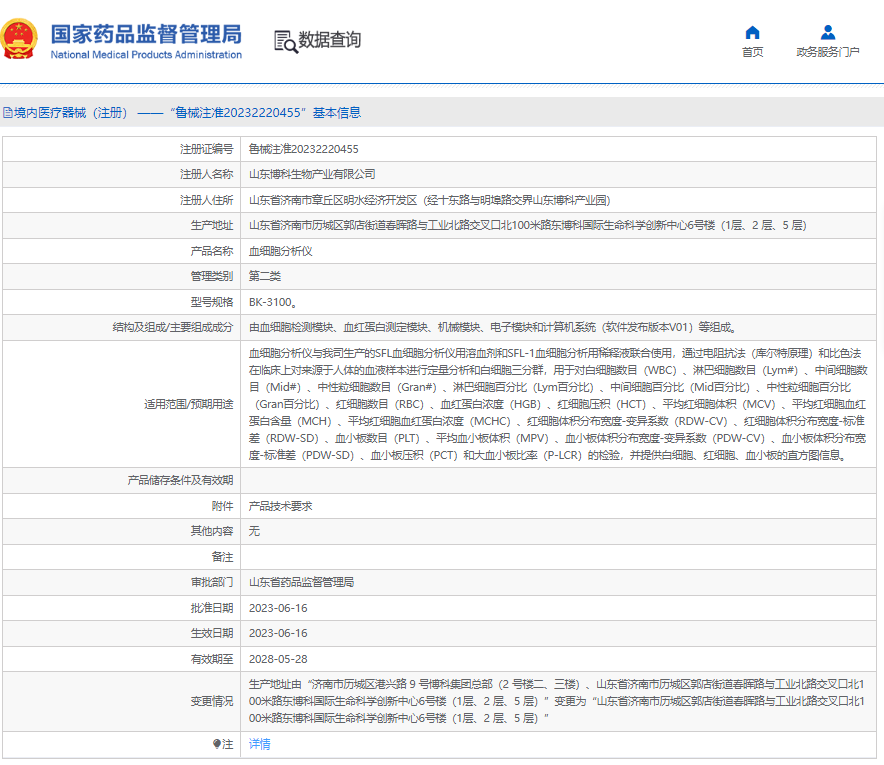Open the 数据查询 search icon
Viewport: 884px width, 765px height.
[x=286, y=42]
